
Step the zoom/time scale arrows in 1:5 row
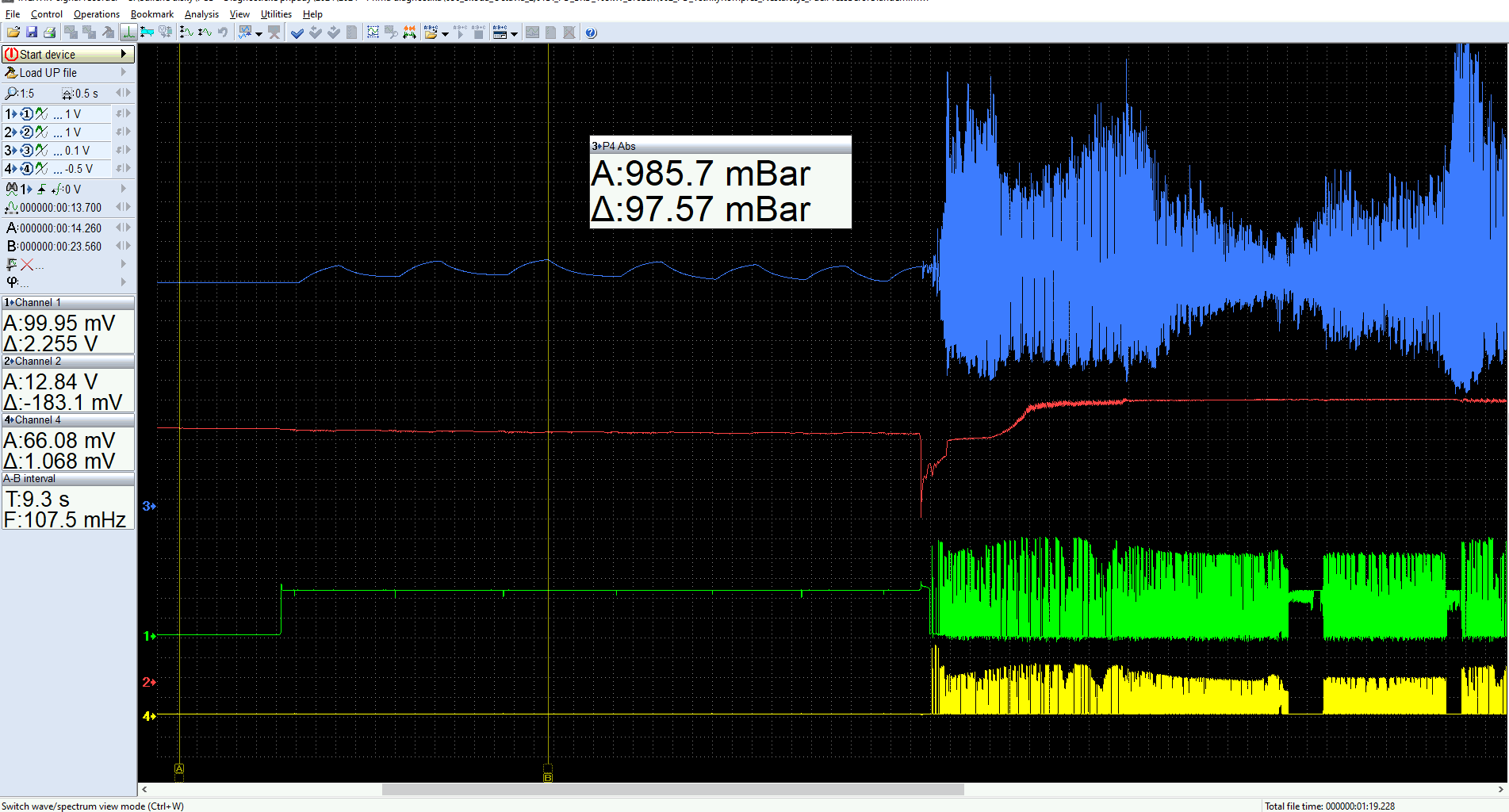click(123, 93)
